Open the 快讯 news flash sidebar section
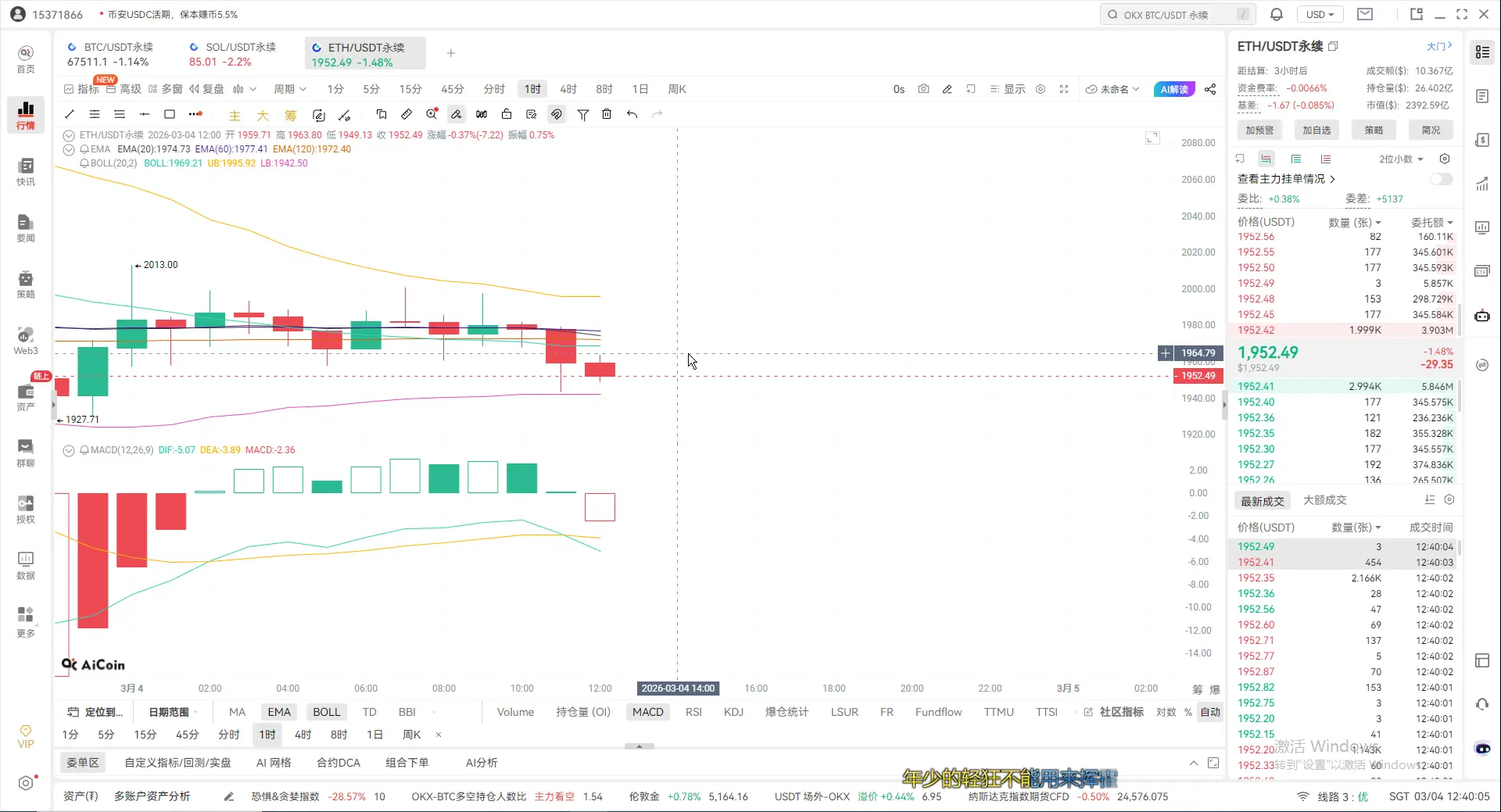Screen dimensions: 1501x812 pyautogui.click(x=26, y=172)
